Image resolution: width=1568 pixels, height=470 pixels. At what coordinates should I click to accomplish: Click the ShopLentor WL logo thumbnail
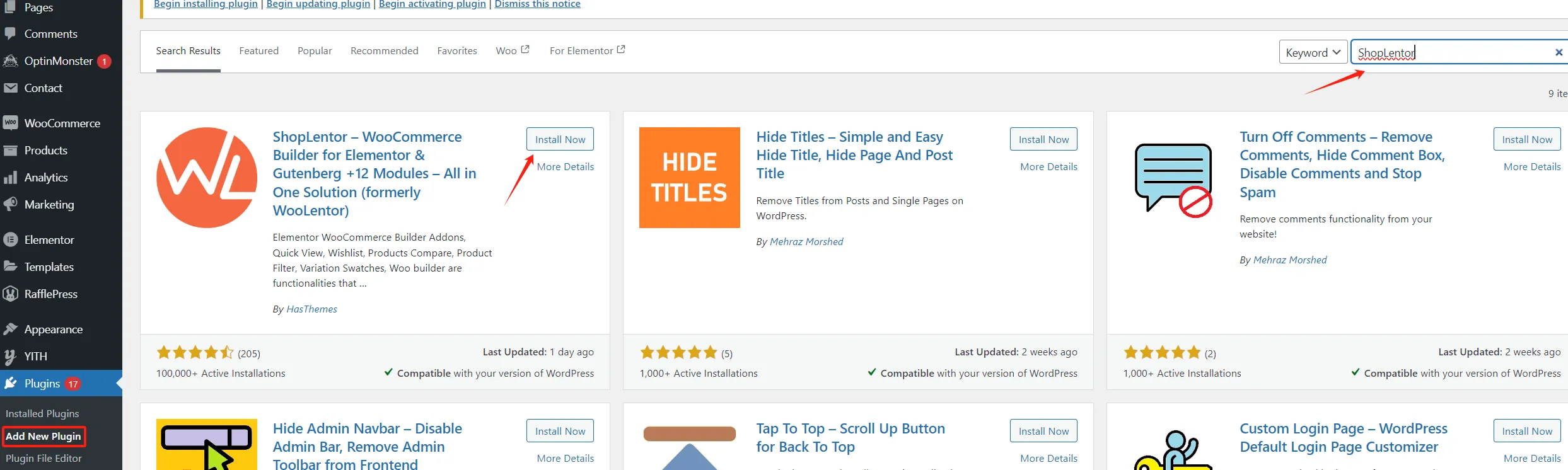(207, 178)
